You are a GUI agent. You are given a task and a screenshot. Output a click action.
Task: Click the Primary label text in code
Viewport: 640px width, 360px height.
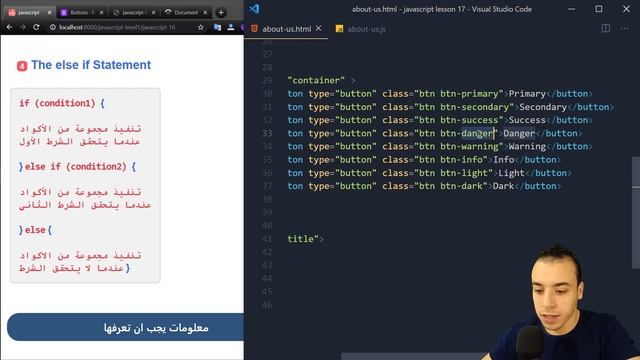pyautogui.click(x=527, y=94)
